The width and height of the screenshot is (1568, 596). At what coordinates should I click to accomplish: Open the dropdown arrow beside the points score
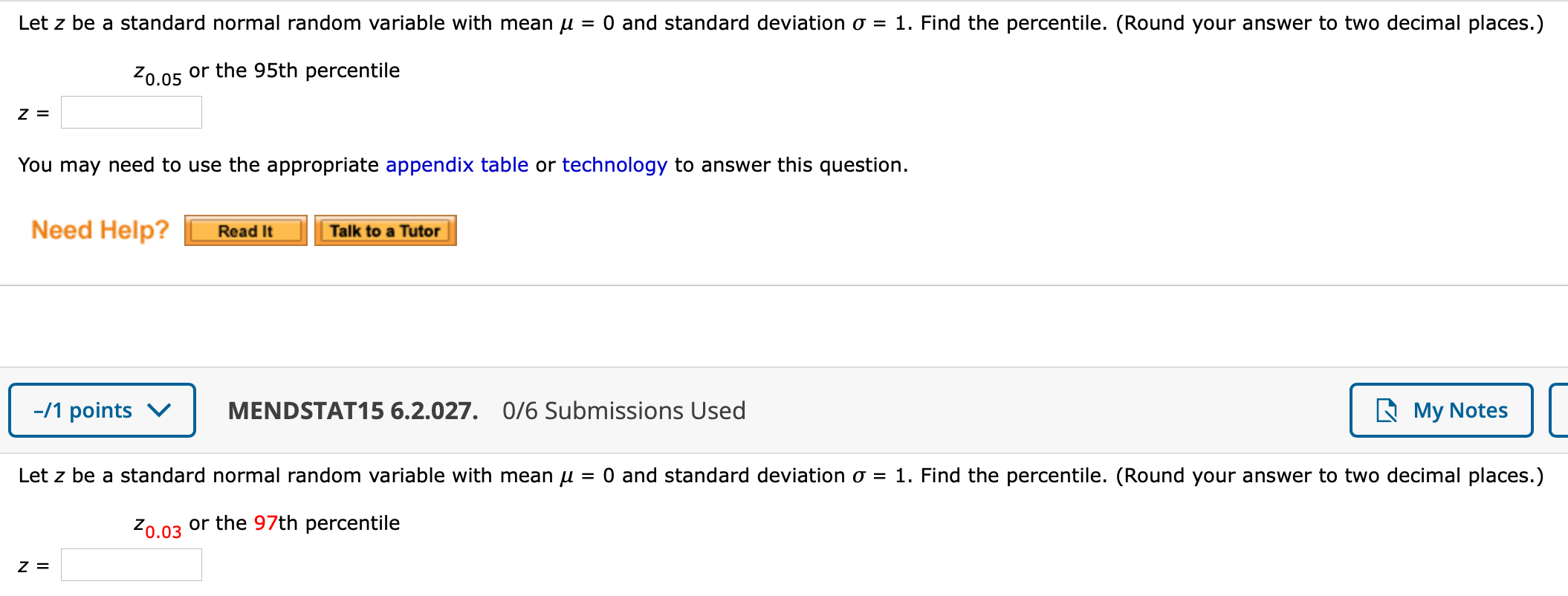[x=159, y=409]
